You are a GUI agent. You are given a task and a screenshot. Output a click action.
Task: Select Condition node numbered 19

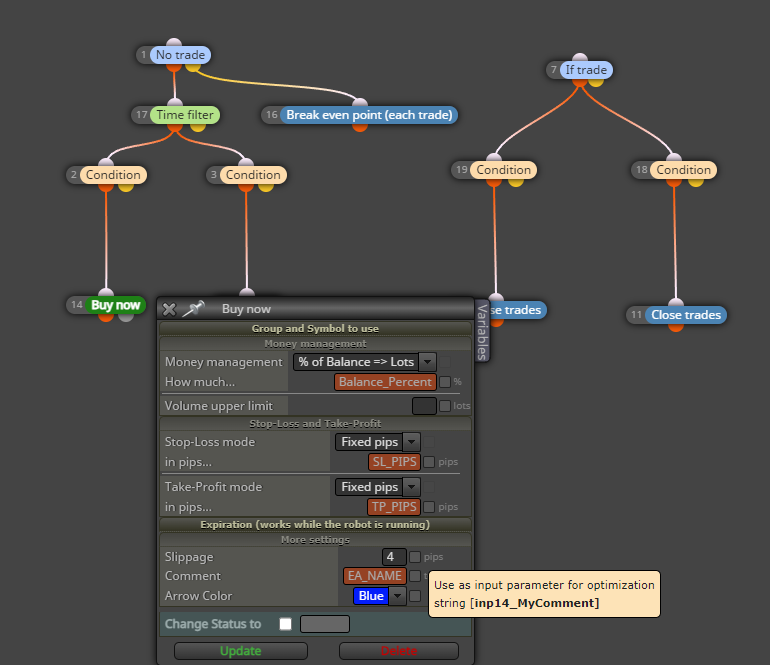tap(503, 170)
